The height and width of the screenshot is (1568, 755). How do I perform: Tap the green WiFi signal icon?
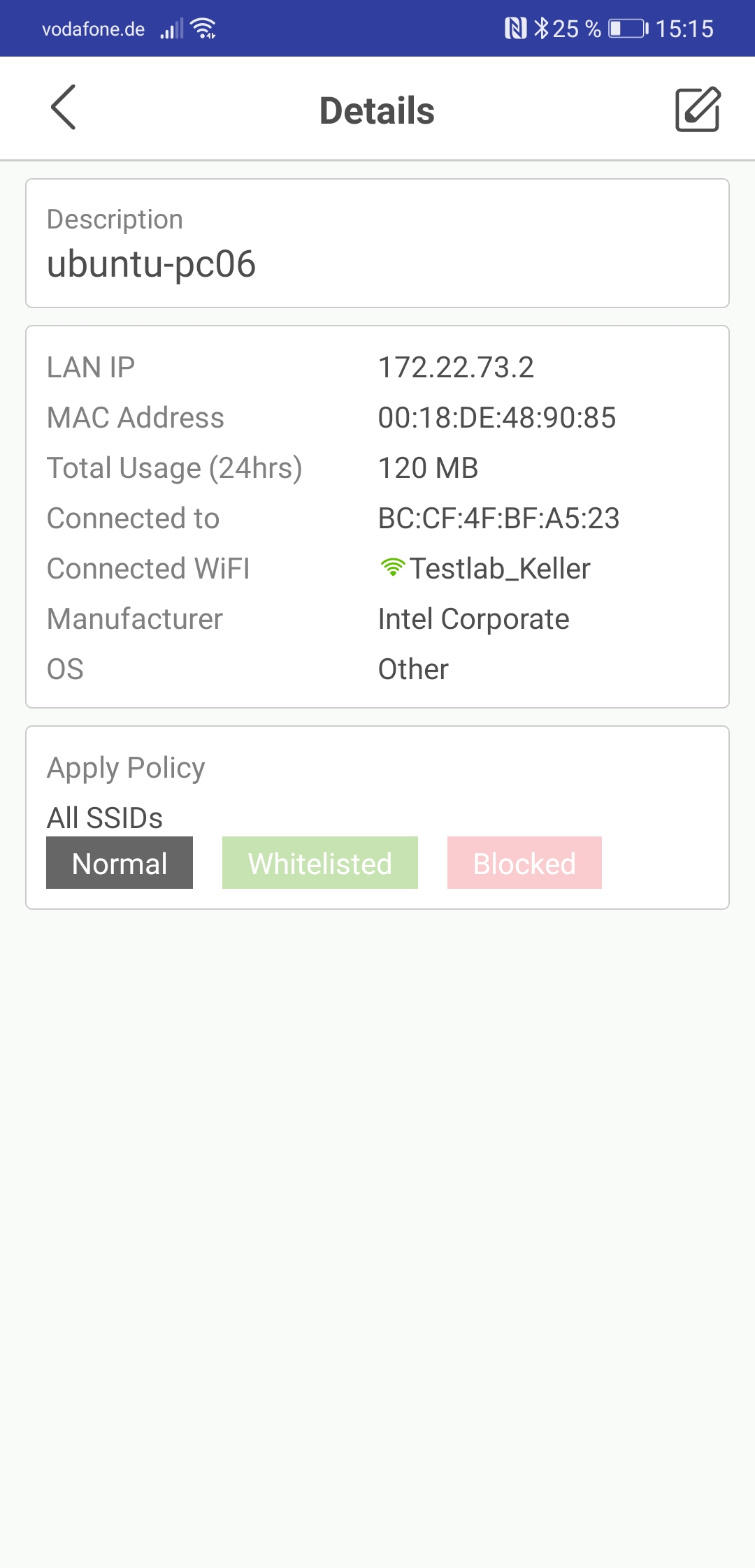point(392,567)
